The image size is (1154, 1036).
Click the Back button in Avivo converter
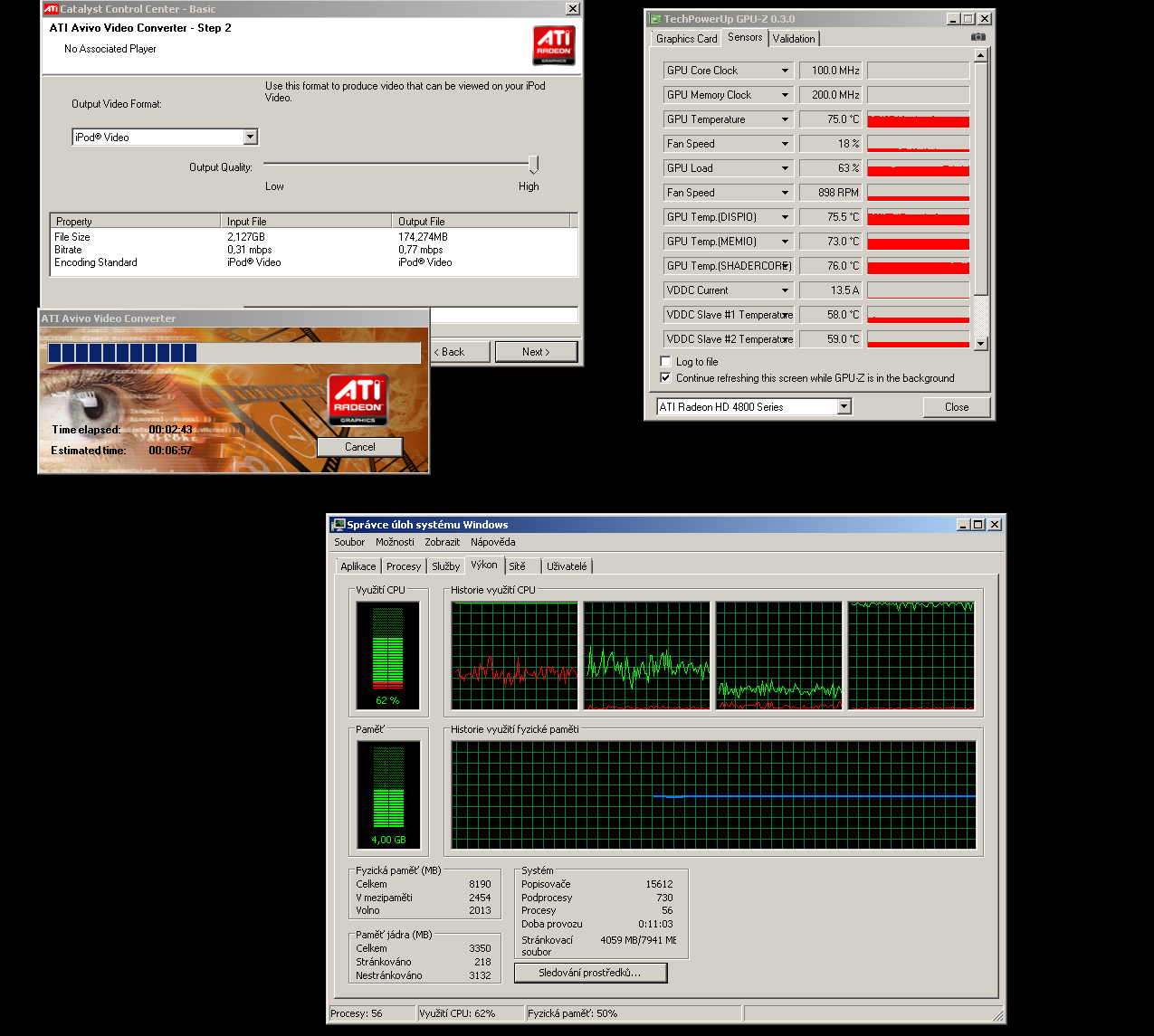(458, 352)
